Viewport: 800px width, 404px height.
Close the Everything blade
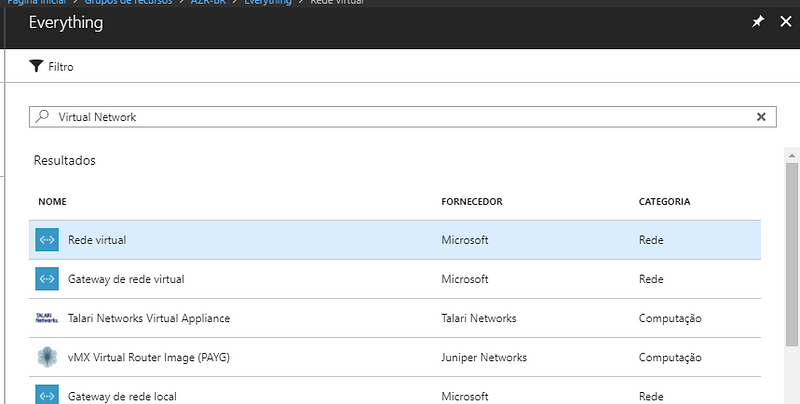(x=786, y=21)
